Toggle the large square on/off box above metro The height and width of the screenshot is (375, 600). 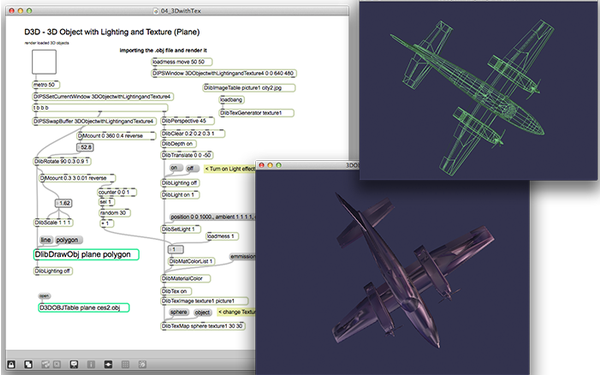pyautogui.click(x=44, y=62)
